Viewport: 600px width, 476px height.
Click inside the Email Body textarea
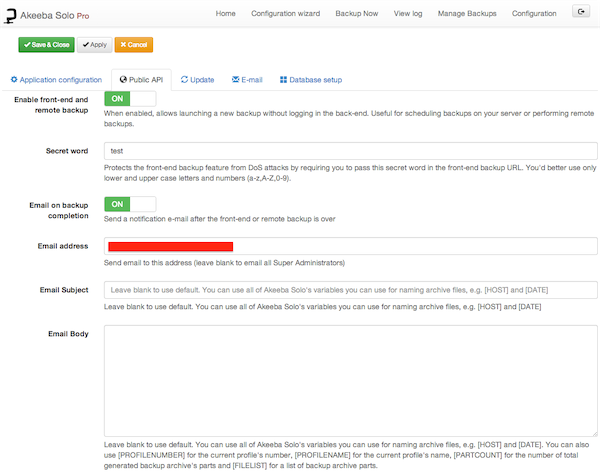click(x=351, y=381)
